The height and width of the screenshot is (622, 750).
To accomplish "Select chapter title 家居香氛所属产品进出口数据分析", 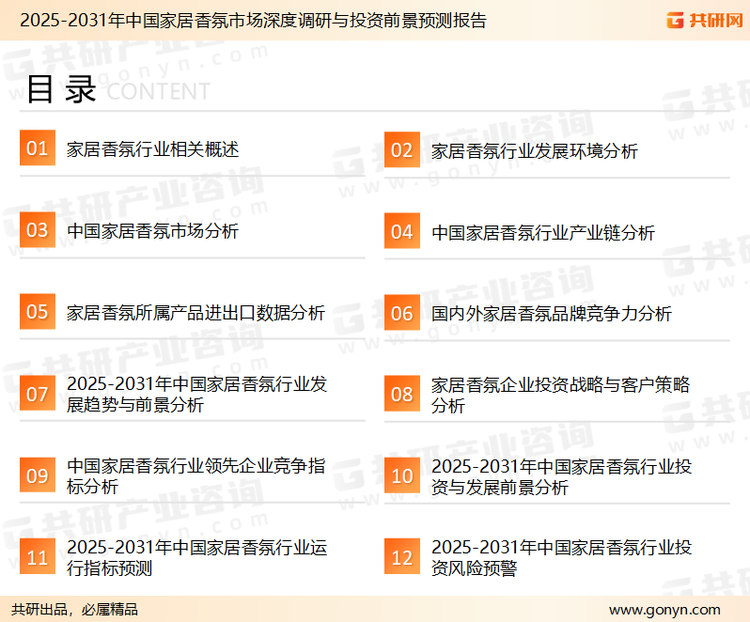I will 196,313.
